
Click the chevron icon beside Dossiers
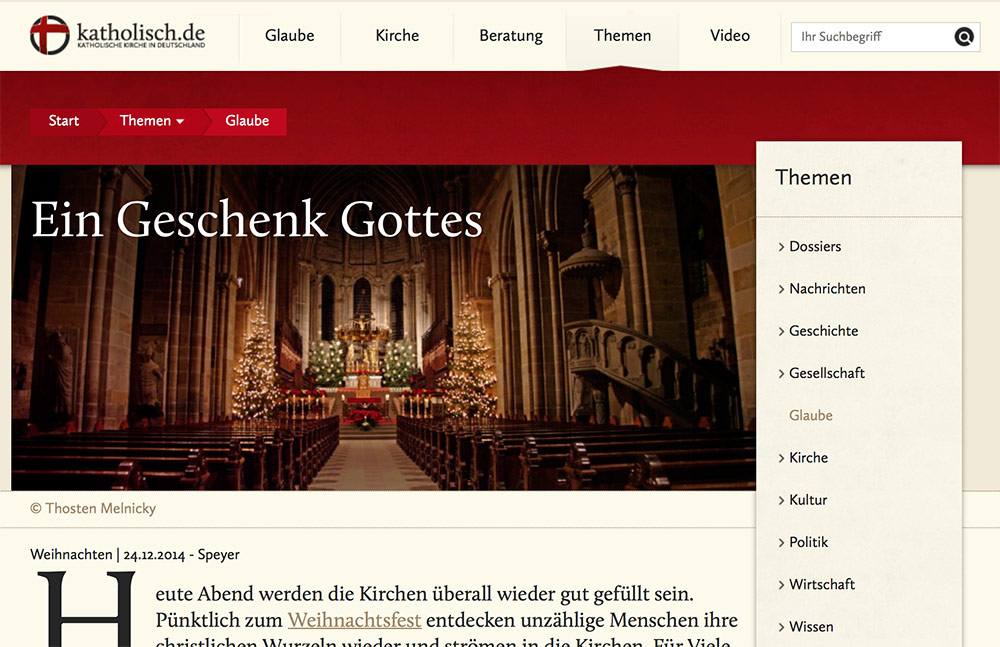[781, 247]
